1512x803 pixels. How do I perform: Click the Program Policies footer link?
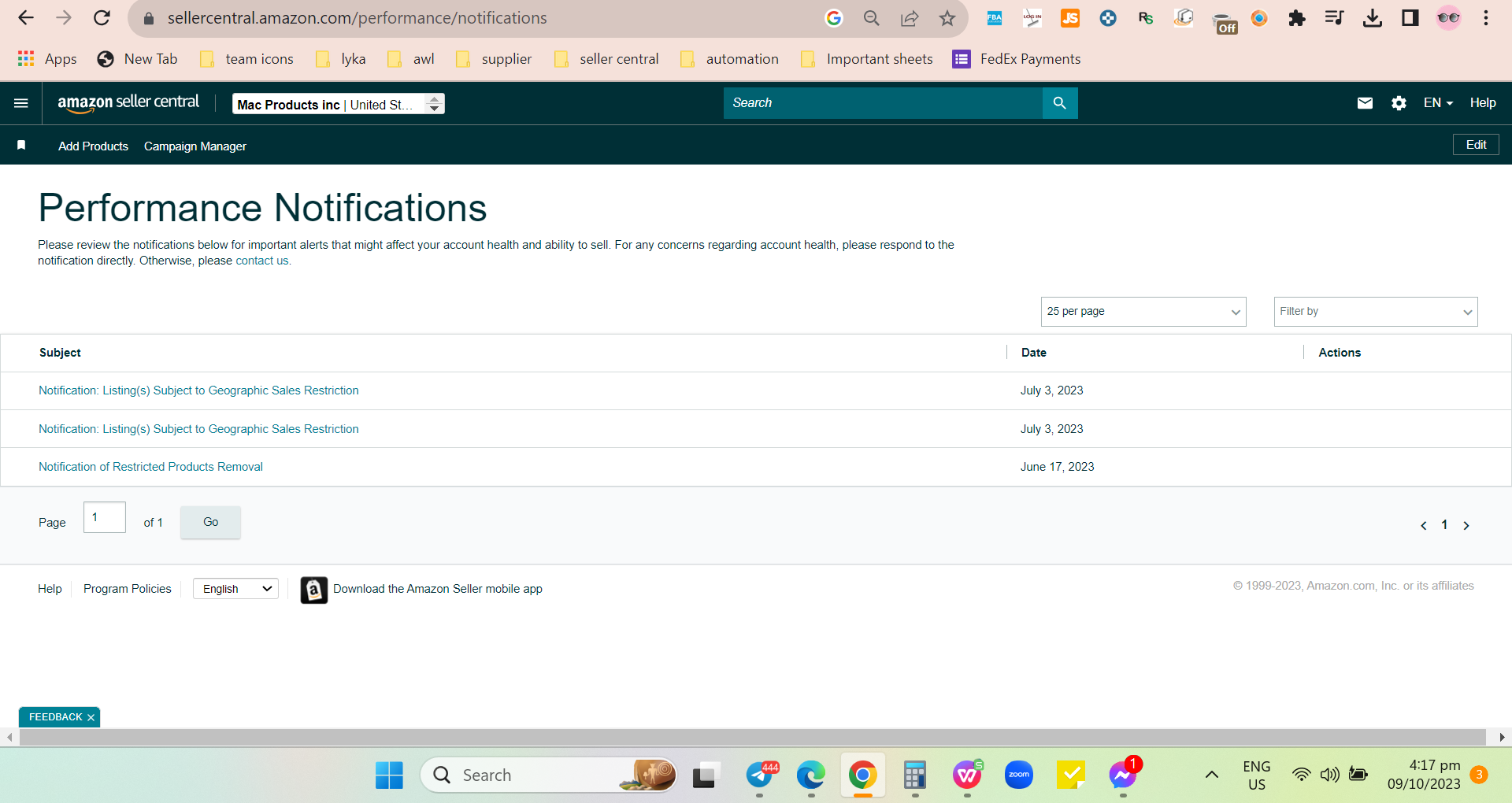(x=128, y=589)
